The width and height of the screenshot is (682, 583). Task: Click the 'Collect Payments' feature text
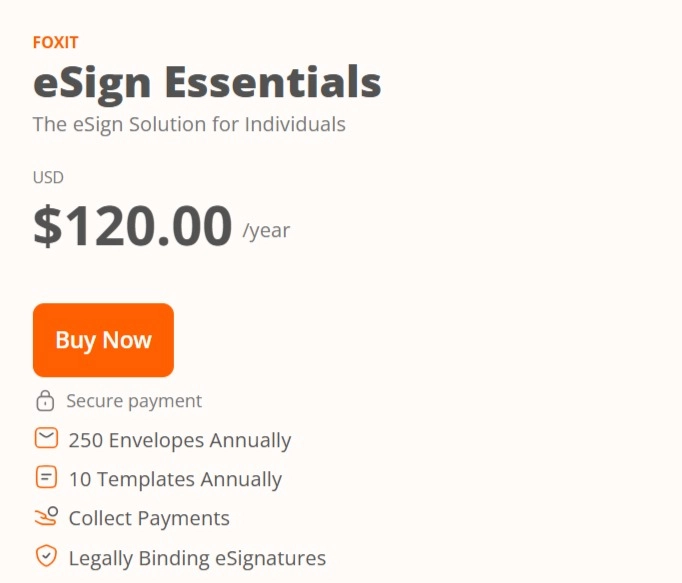click(x=149, y=518)
